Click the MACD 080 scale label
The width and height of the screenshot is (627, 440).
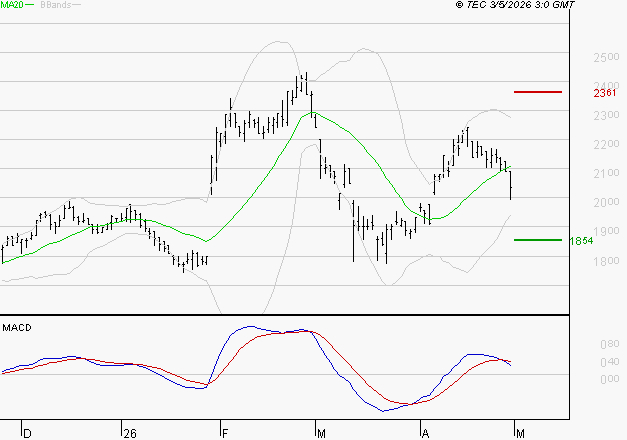(610, 344)
